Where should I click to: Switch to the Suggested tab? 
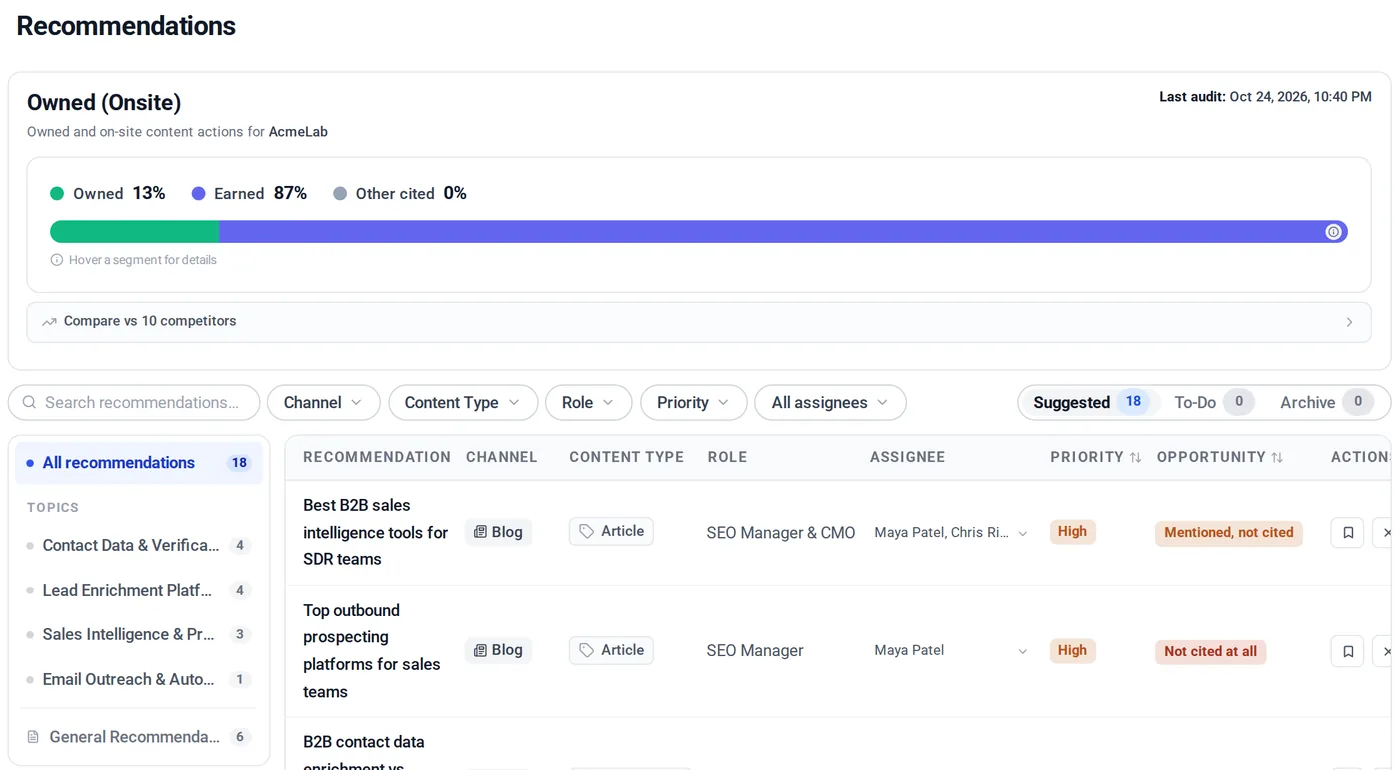click(1088, 402)
